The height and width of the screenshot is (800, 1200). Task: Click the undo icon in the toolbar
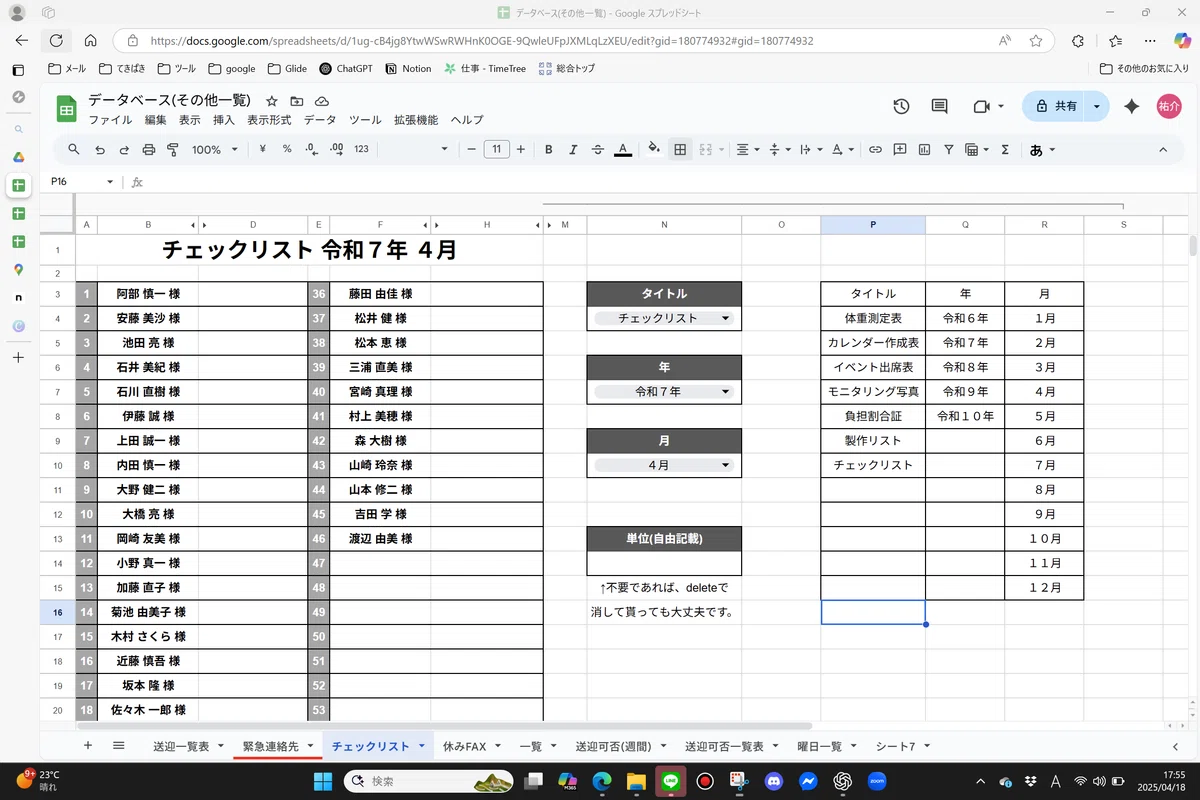tap(99, 150)
